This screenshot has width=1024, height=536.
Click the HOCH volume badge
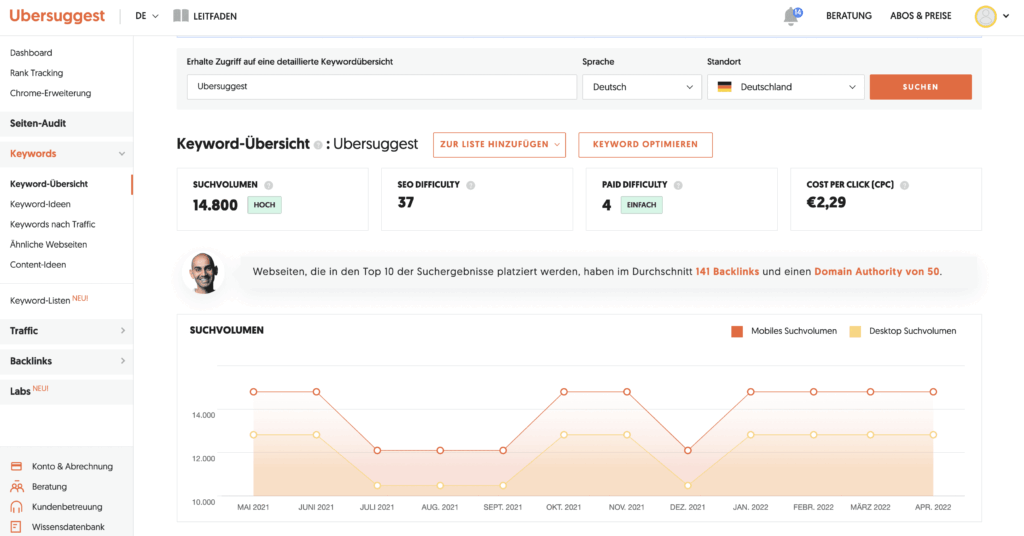[x=264, y=205]
